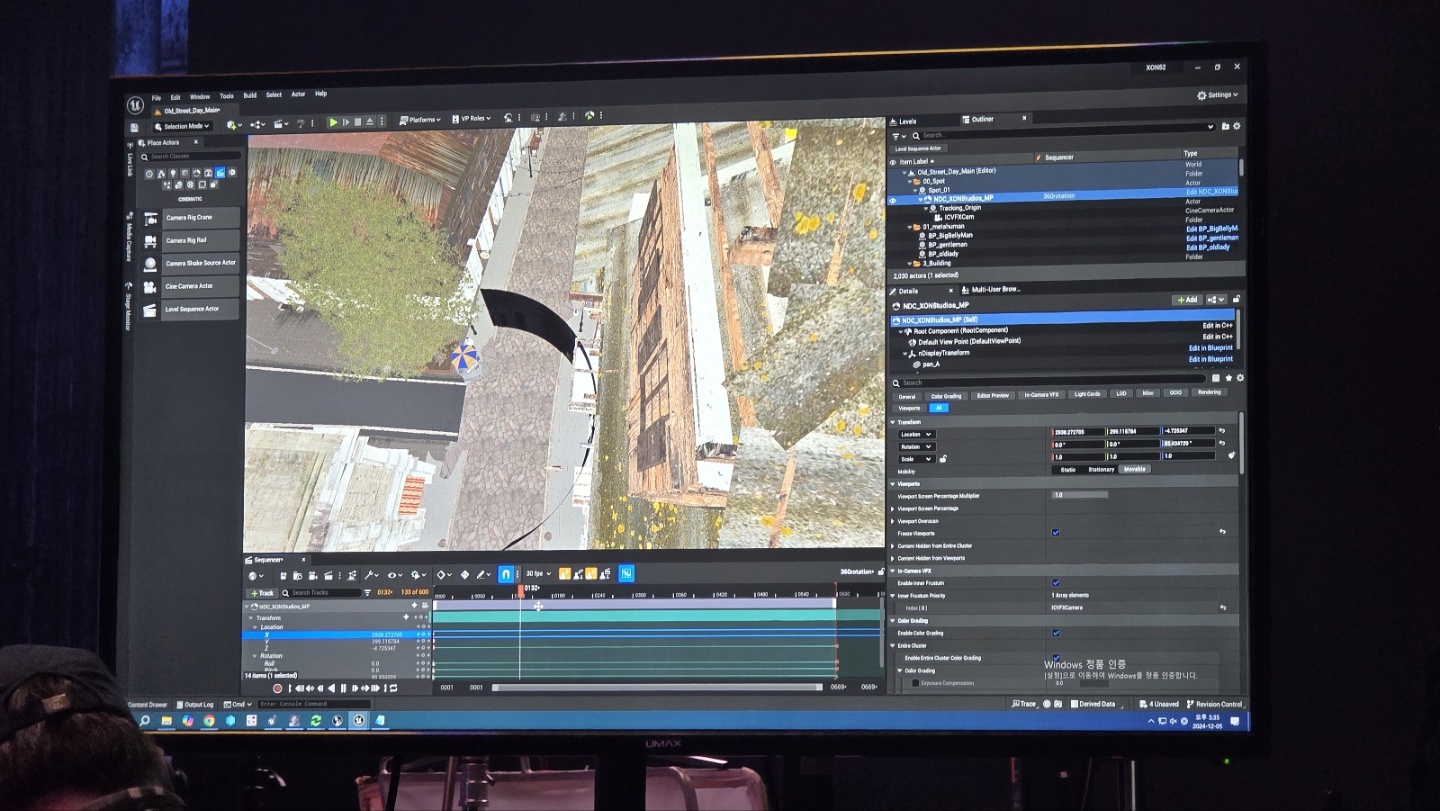Switch to the Levels tab

[907, 121]
